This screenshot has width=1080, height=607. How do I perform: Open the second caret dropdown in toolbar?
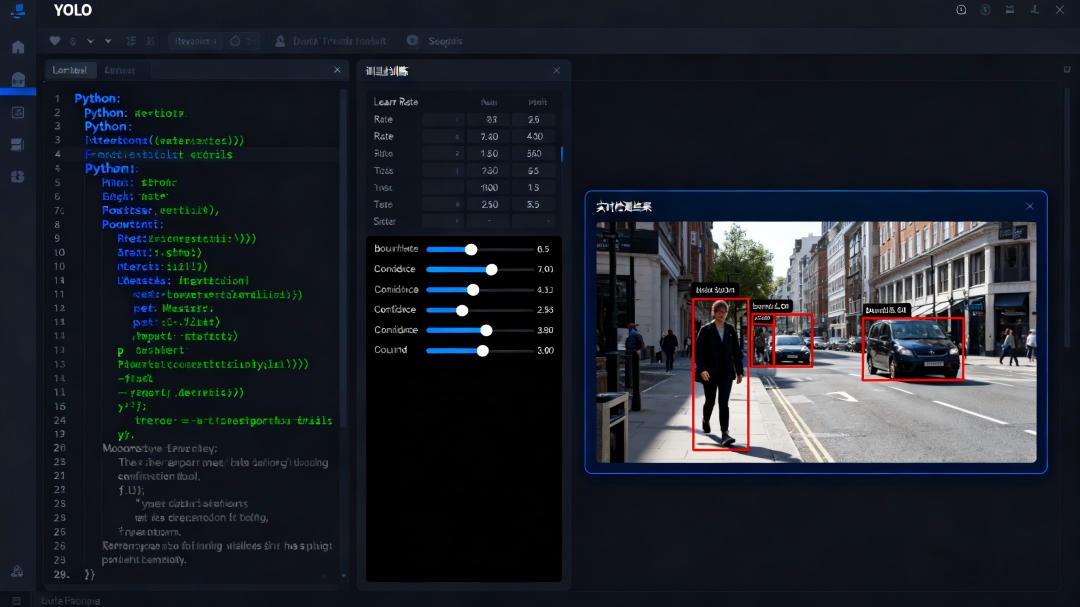click(108, 41)
